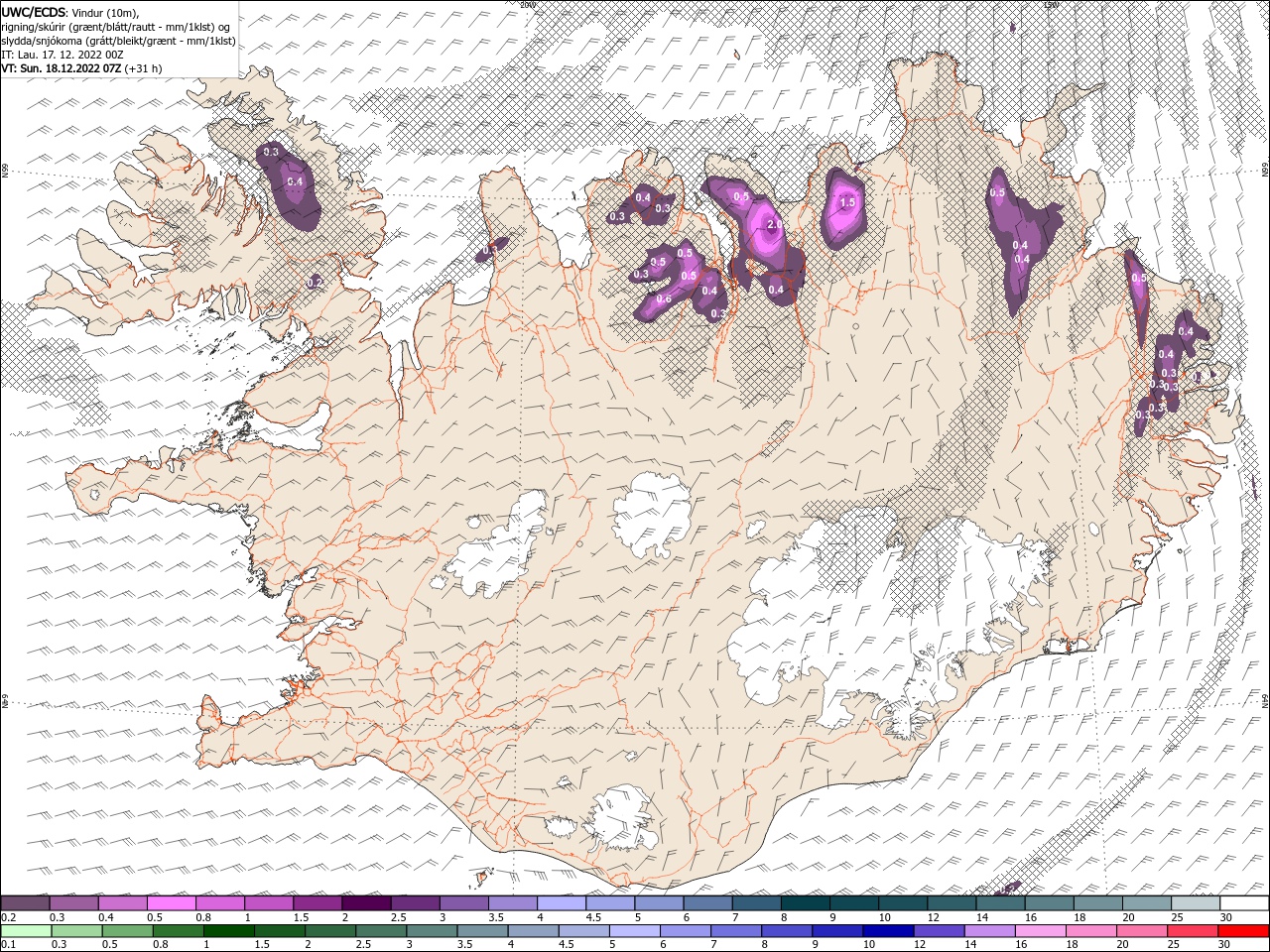Pick upper-row pale gray swatch between 25 and 30
The height and width of the screenshot is (952, 1270).
(x=1195, y=903)
